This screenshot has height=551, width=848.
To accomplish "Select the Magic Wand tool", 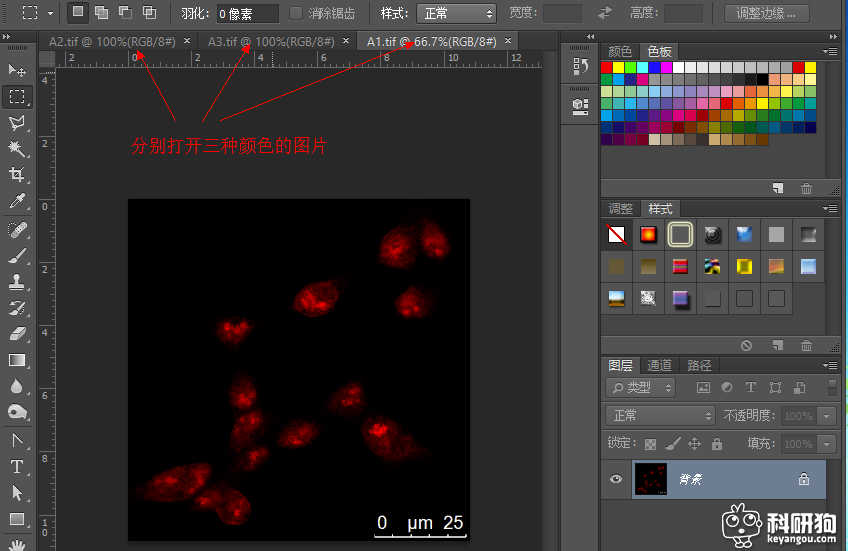I will tap(17, 149).
